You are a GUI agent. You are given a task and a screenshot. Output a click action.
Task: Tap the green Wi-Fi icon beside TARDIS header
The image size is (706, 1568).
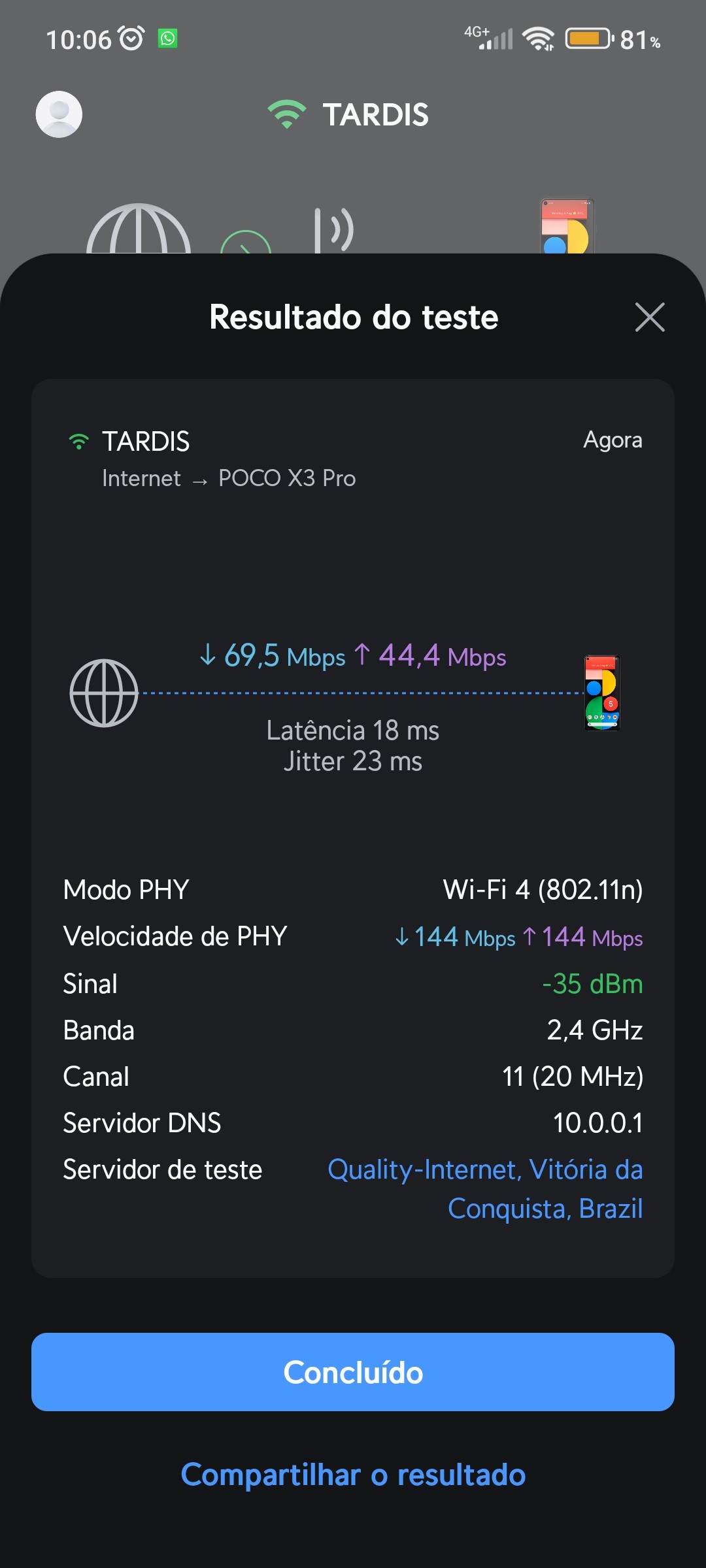click(286, 114)
